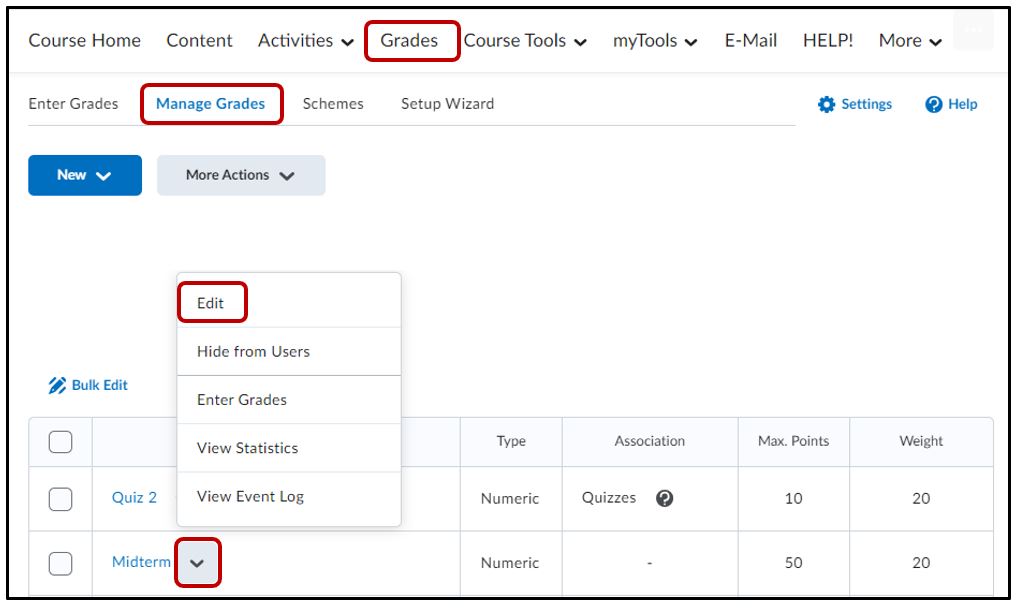Image resolution: width=1018 pixels, height=608 pixels.
Task: Click the Quizzes association help icon
Action: click(664, 498)
